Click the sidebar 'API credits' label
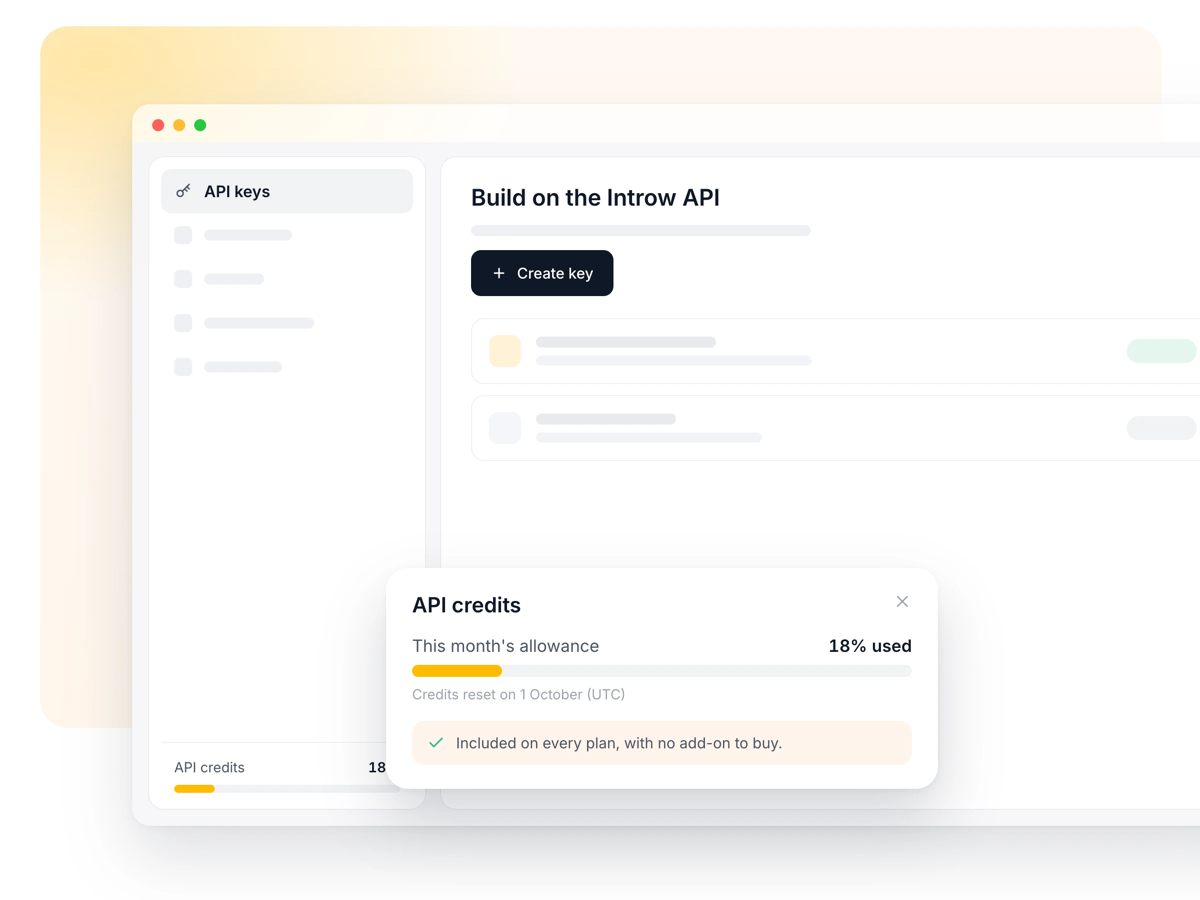Image resolution: width=1200 pixels, height=900 pixels. click(210, 767)
